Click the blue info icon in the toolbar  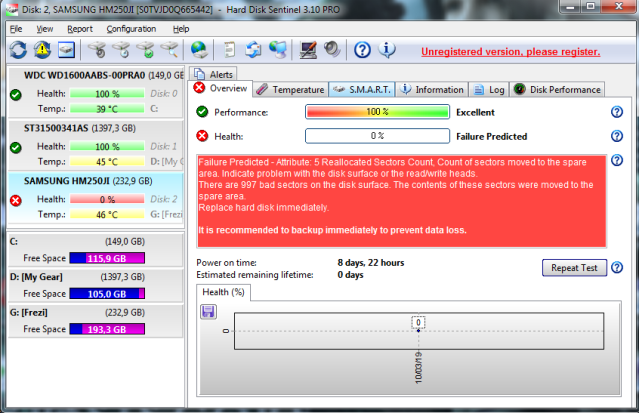point(388,50)
